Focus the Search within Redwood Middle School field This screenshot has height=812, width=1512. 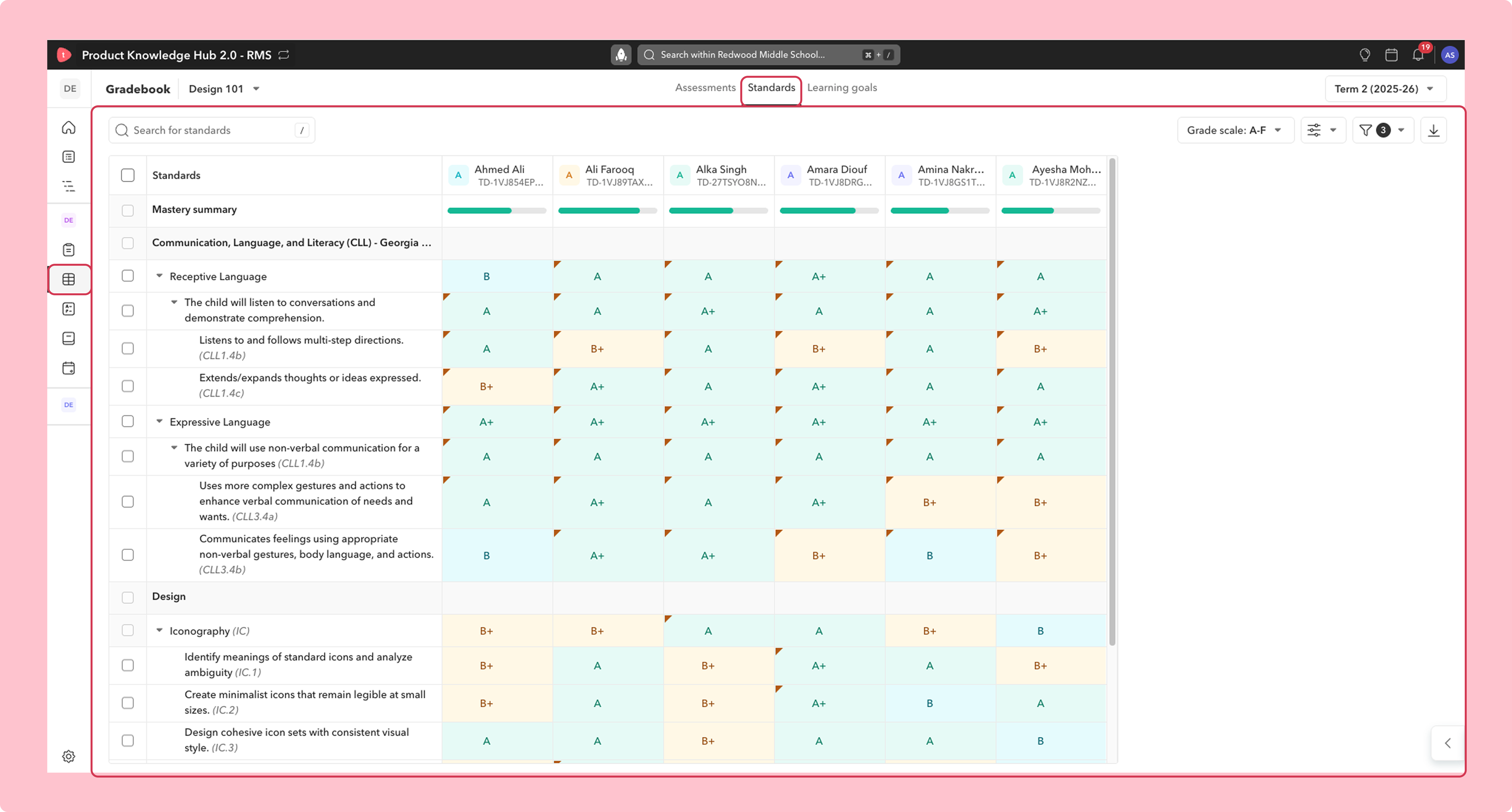768,55
